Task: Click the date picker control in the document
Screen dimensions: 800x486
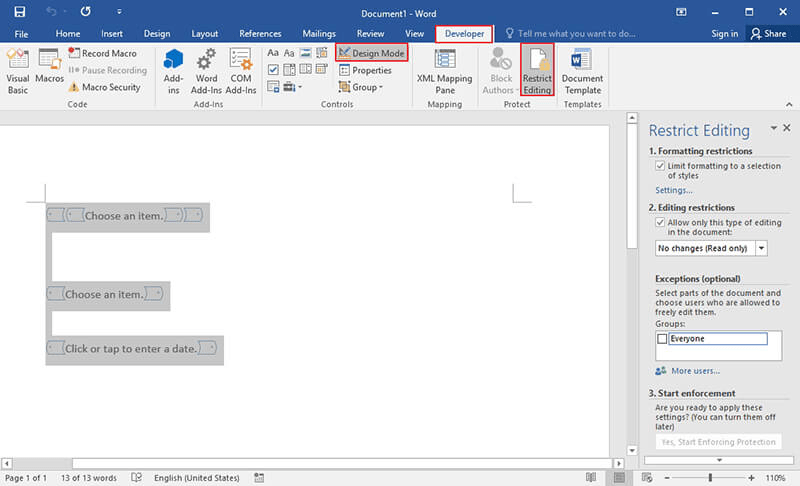Action: [131, 349]
